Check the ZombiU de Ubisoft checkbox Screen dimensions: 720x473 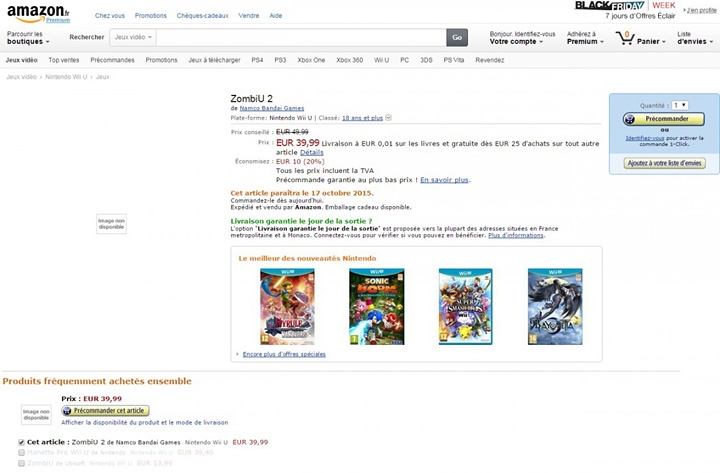pos(22,464)
